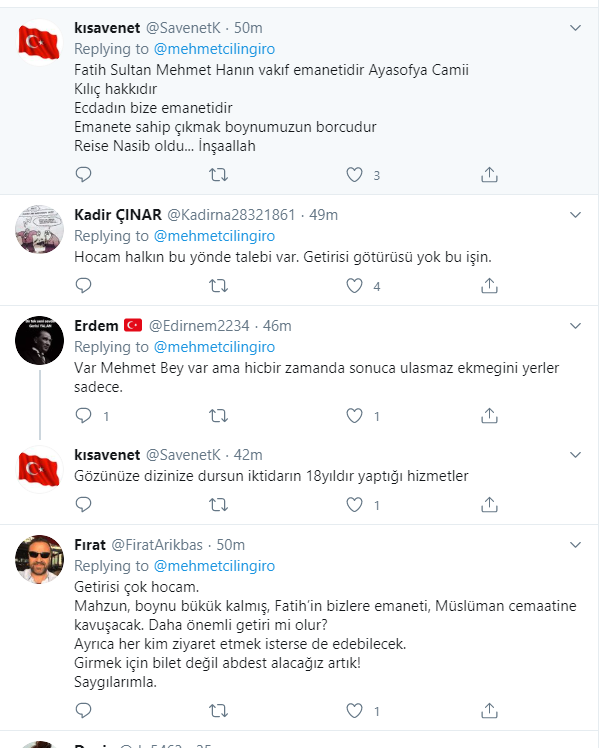The width and height of the screenshot is (609, 748).
Task: Open more options for kısavenet's top tweet
Action: [x=575, y=26]
